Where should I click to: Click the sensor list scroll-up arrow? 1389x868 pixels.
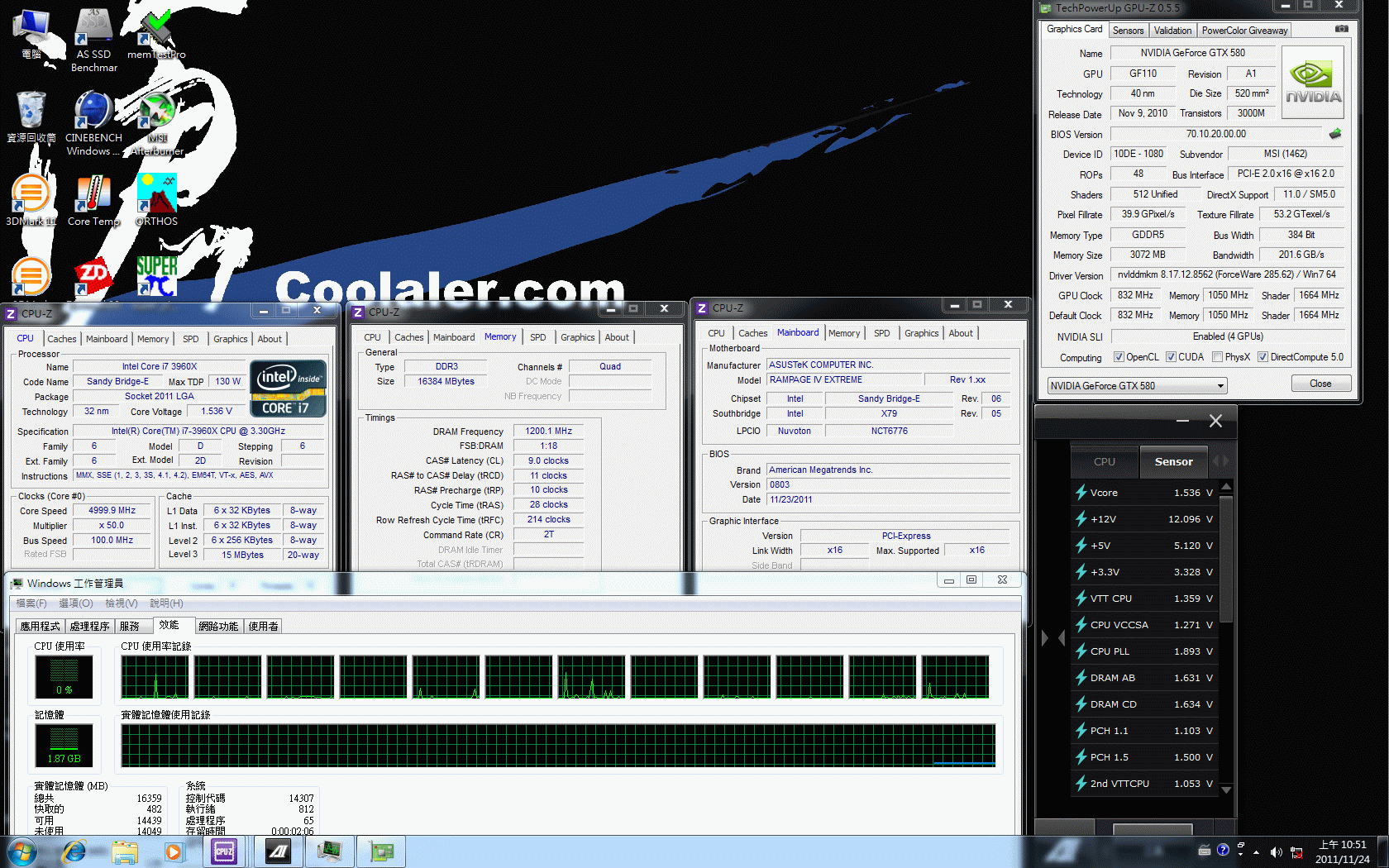pyautogui.click(x=1226, y=486)
